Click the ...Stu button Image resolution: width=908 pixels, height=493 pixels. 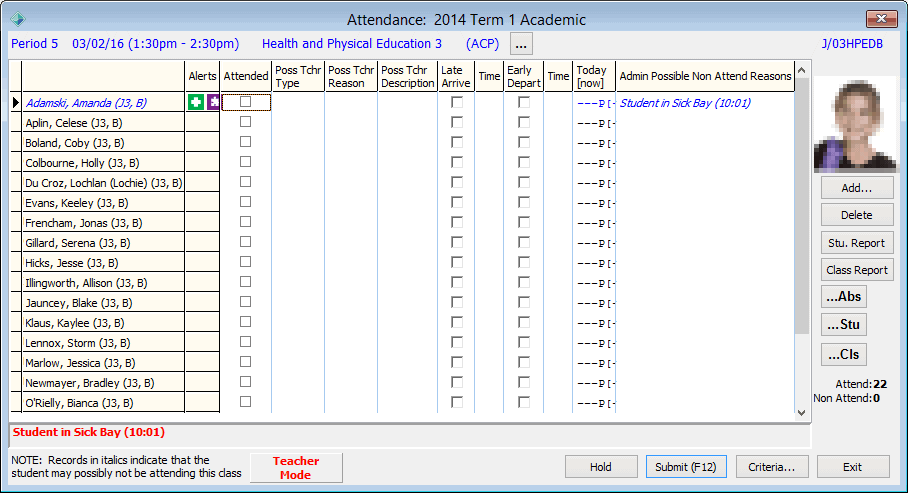844,324
